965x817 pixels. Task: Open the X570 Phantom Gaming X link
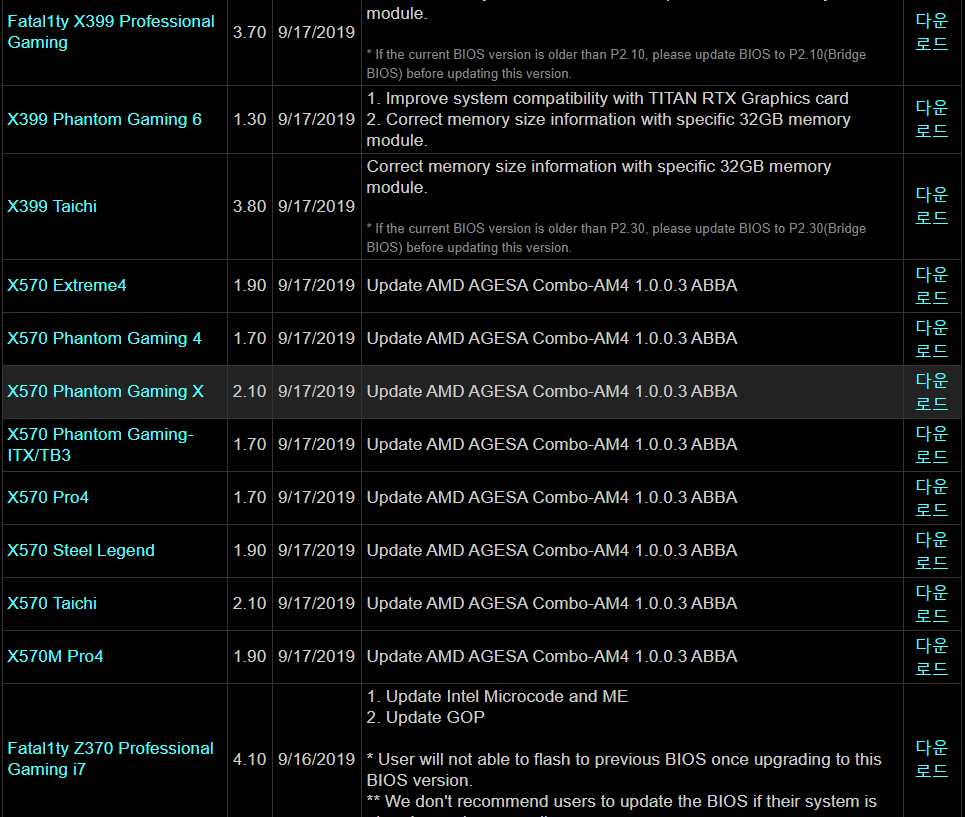[105, 391]
